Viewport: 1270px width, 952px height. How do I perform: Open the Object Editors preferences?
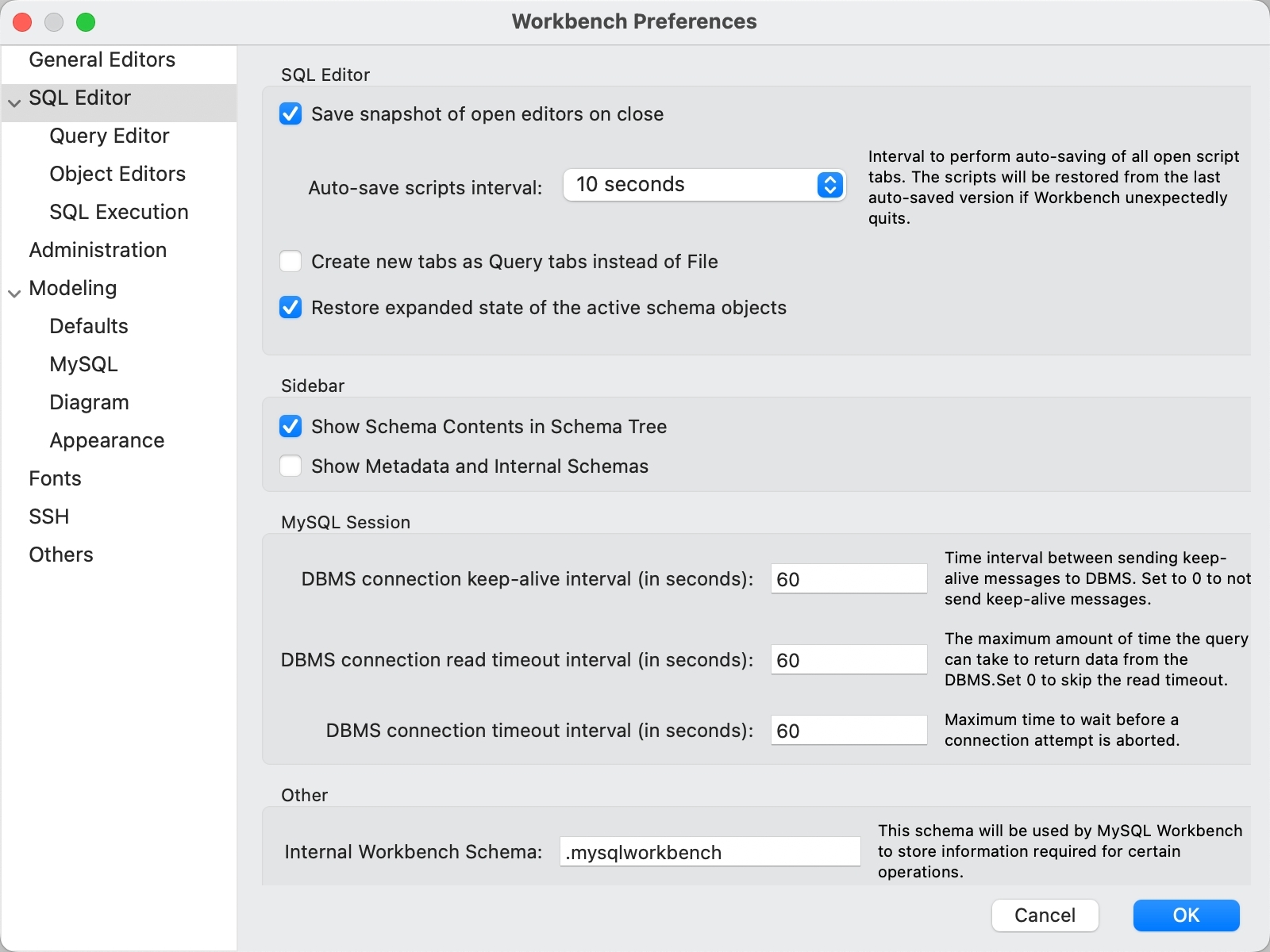click(117, 174)
